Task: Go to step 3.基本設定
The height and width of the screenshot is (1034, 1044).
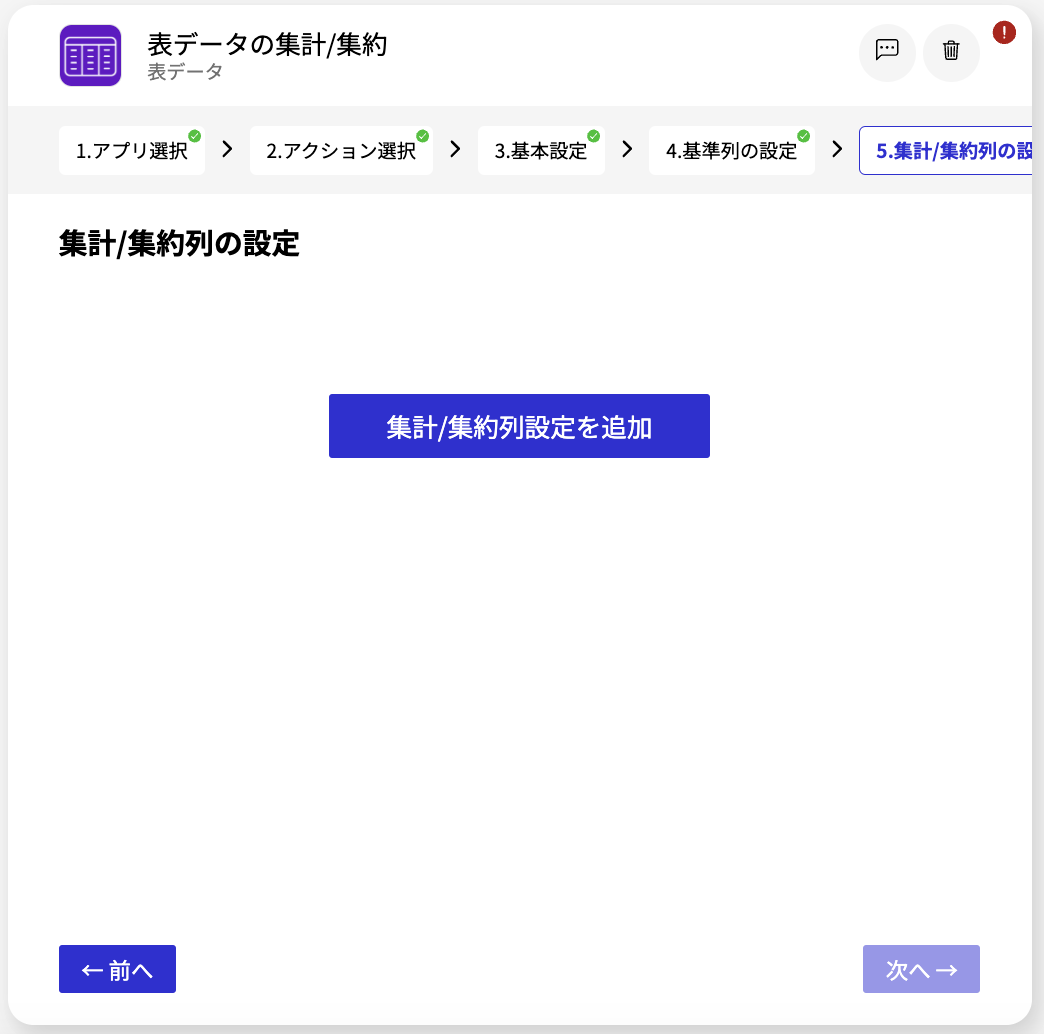Action: [541, 150]
